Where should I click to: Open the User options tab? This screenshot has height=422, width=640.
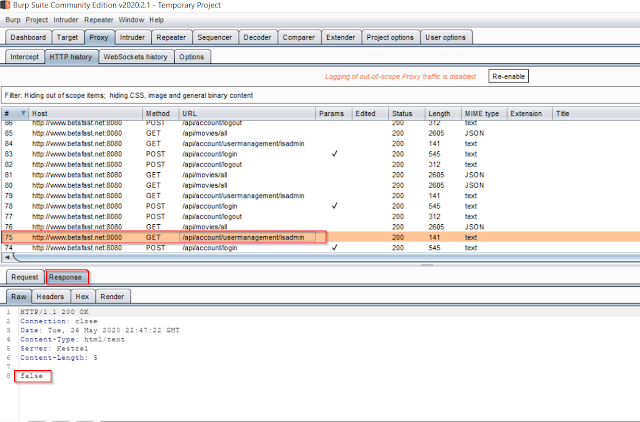[x=446, y=37]
